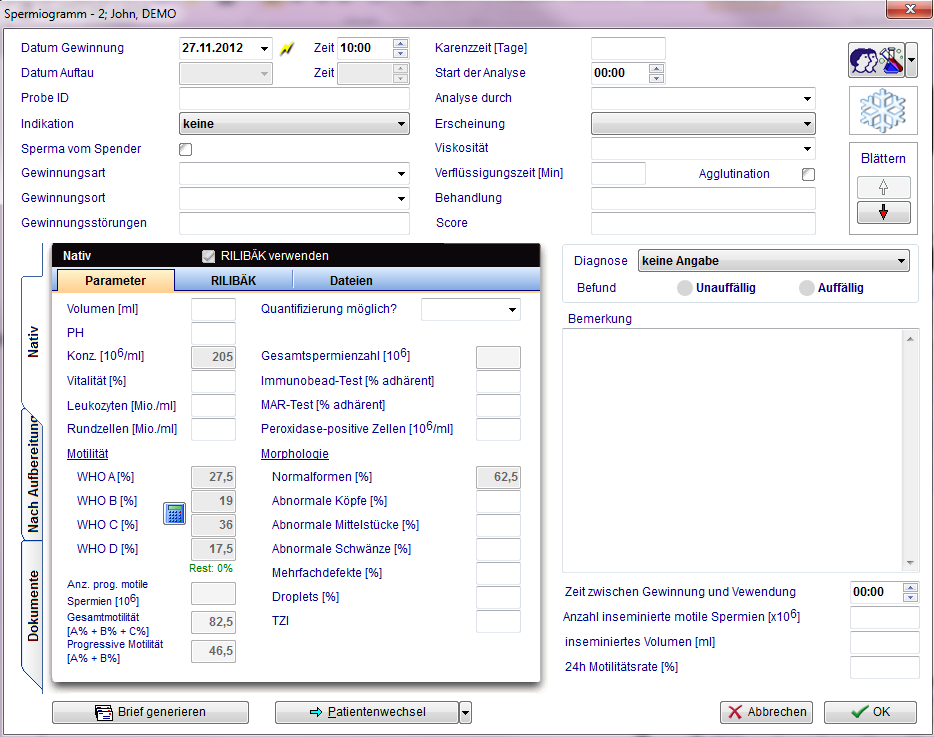Click the Gewinnungsstörungen field
Viewport: 934px width, 737px height.
click(294, 223)
